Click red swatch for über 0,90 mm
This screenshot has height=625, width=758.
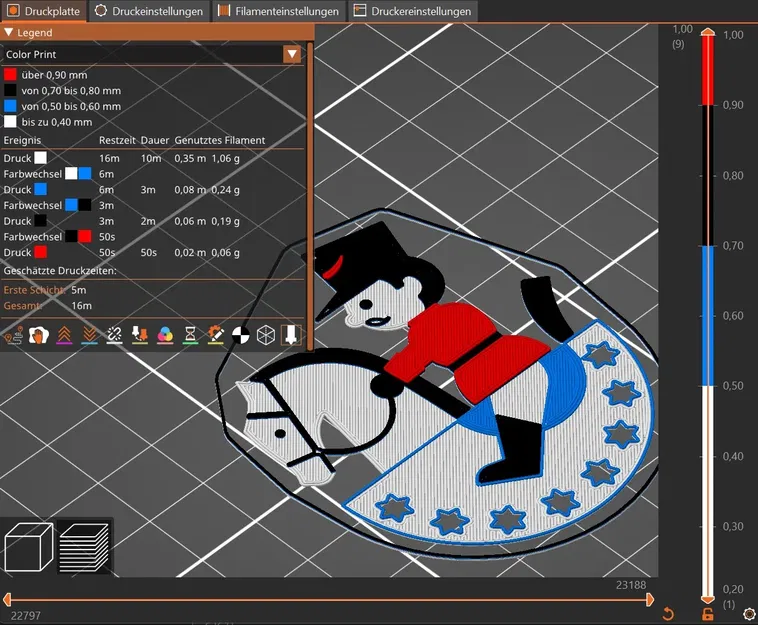click(10, 75)
